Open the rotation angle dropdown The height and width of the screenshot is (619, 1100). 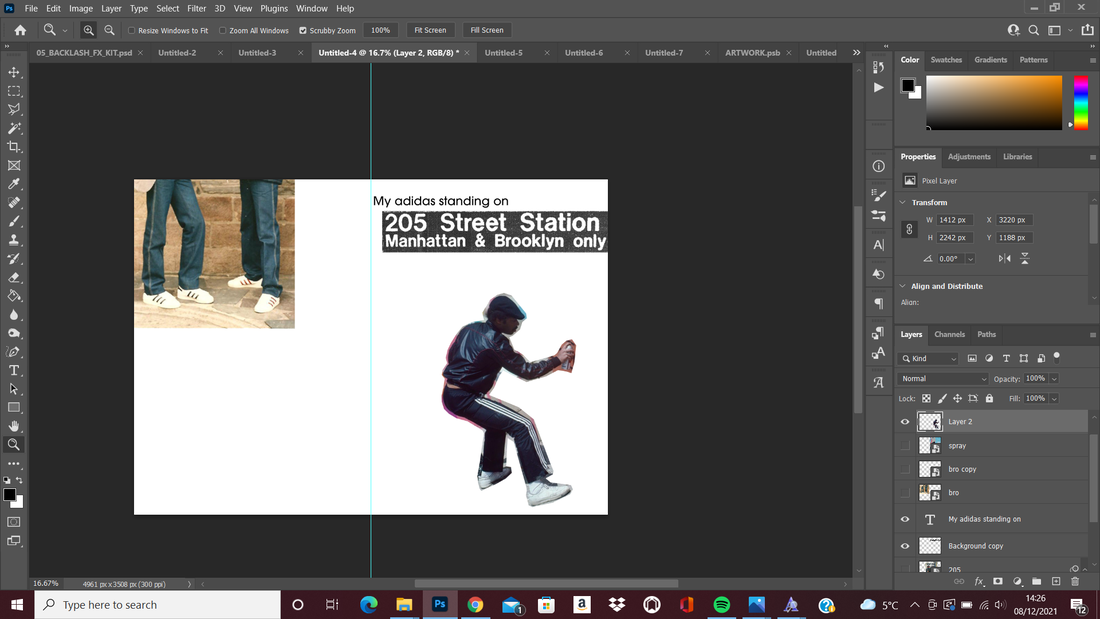click(970, 259)
